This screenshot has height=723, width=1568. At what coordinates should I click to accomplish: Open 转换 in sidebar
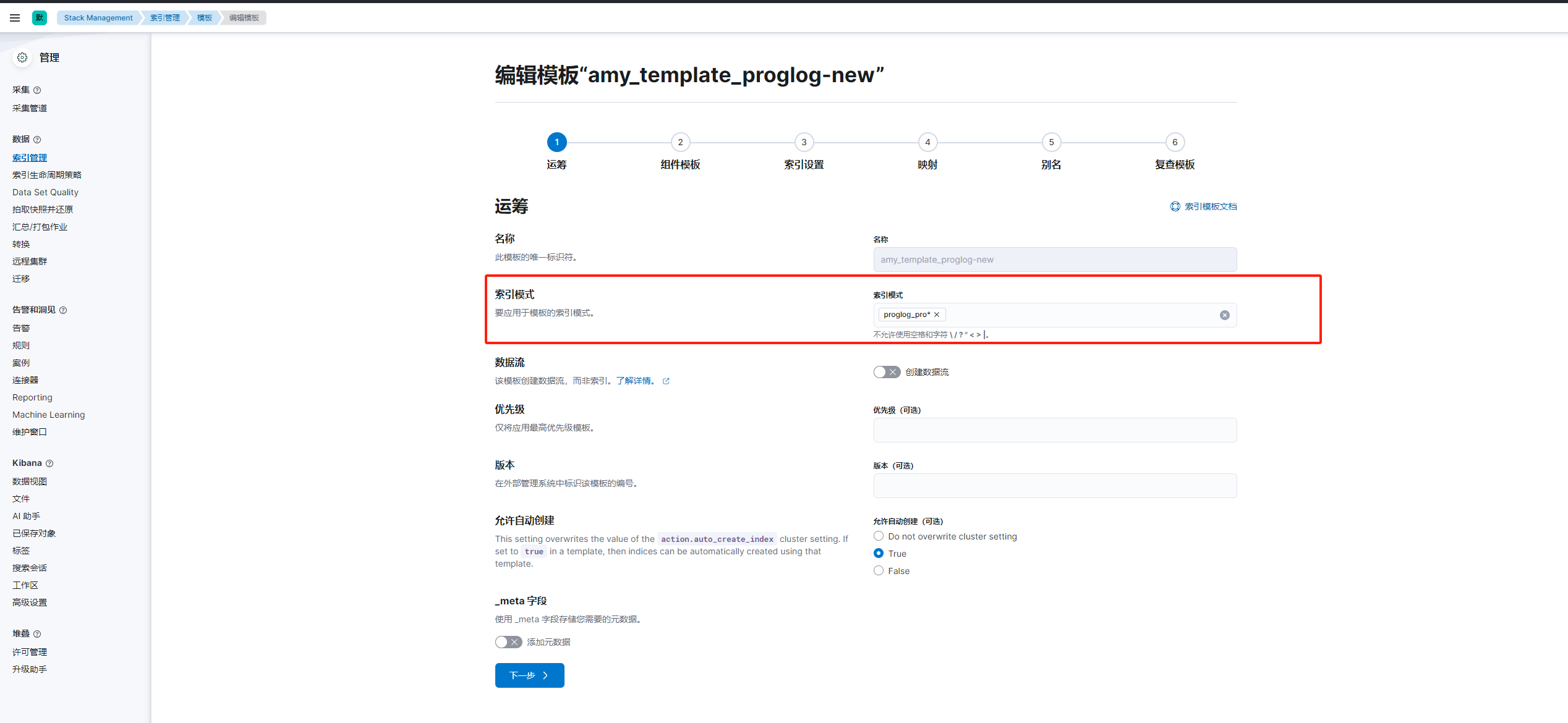pyautogui.click(x=21, y=244)
